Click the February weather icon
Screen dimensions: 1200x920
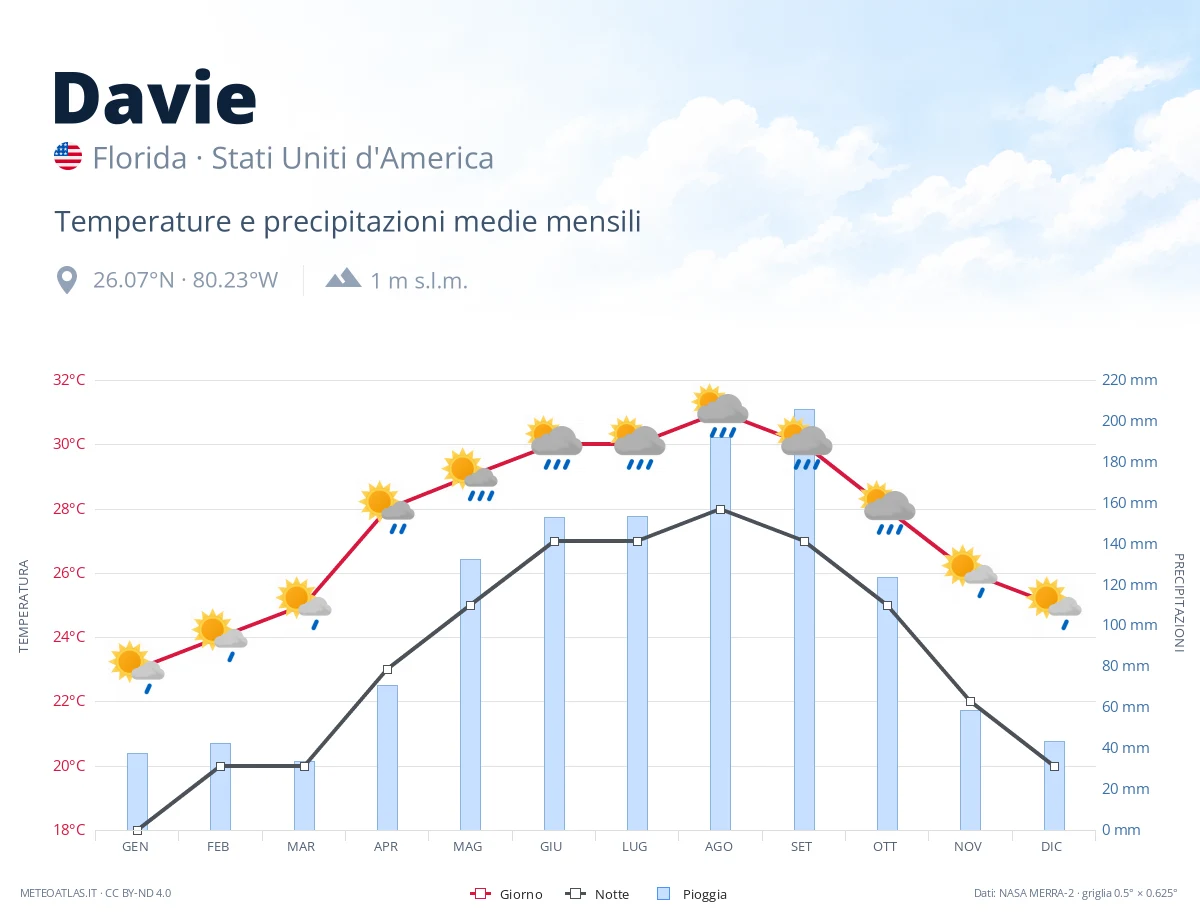(220, 634)
